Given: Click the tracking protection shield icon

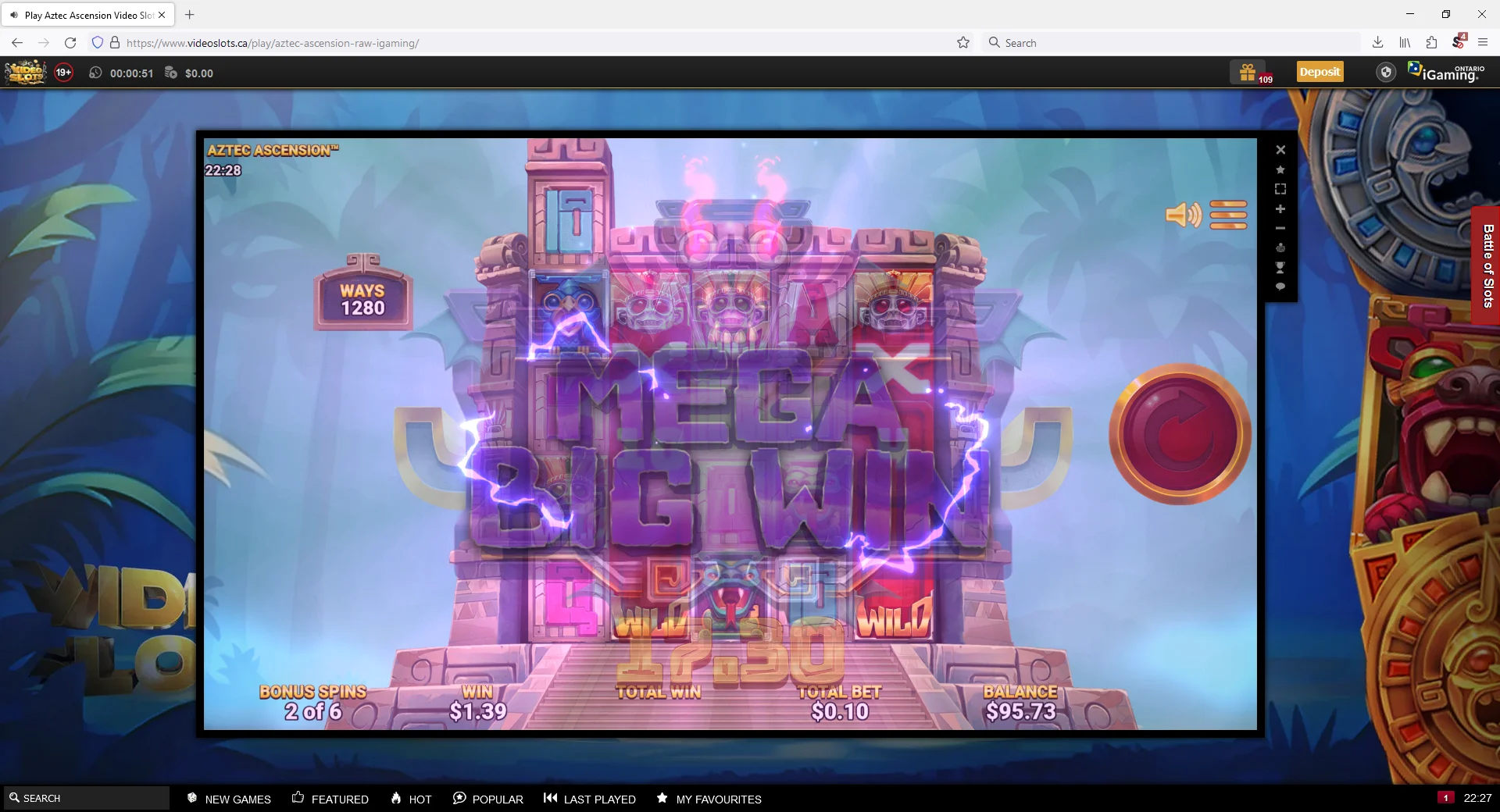Looking at the screenshot, I should tap(98, 43).
